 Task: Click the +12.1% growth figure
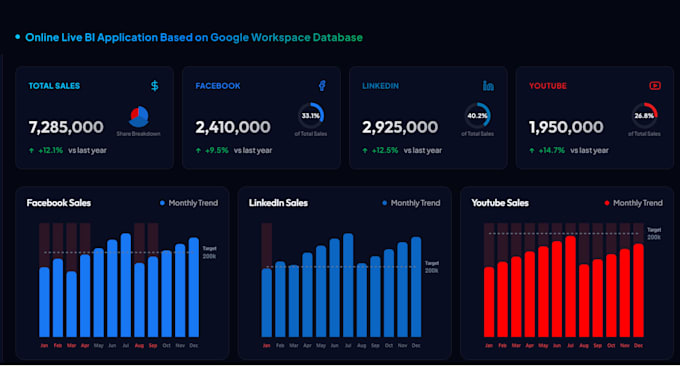(50, 151)
